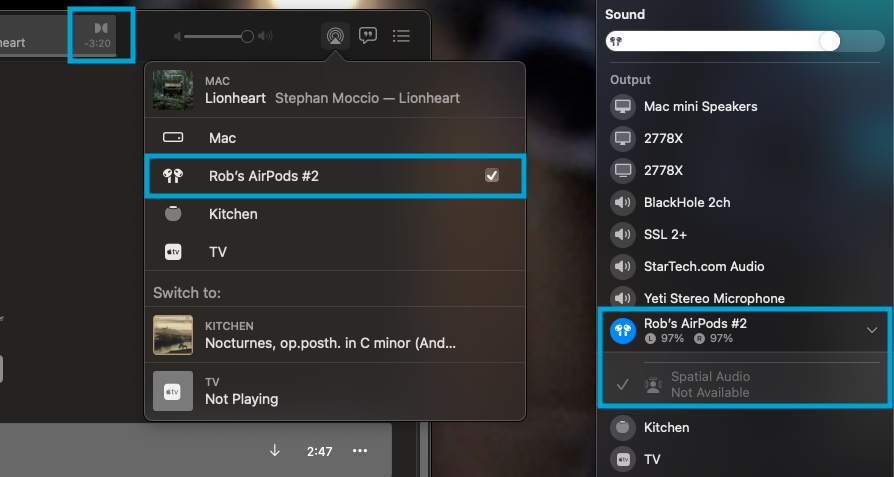Click the Lionheart song title text
The height and width of the screenshot is (477, 894).
pos(235,98)
